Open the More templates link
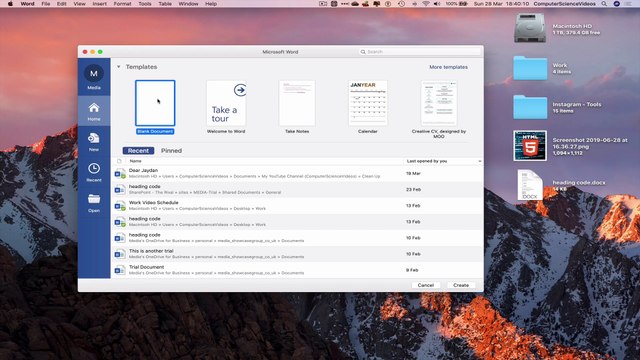This screenshot has height=360, width=640. 448,67
